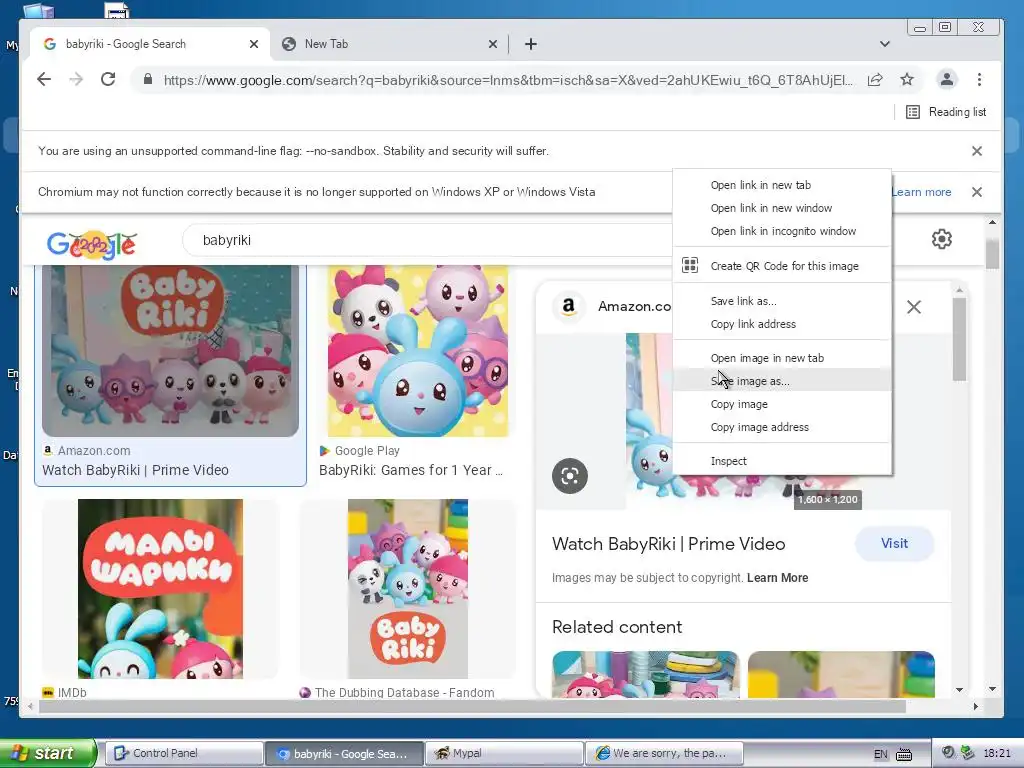Open the Amazon.com BabyRiki thumbnail
The width and height of the screenshot is (1024, 768).
coord(170,351)
